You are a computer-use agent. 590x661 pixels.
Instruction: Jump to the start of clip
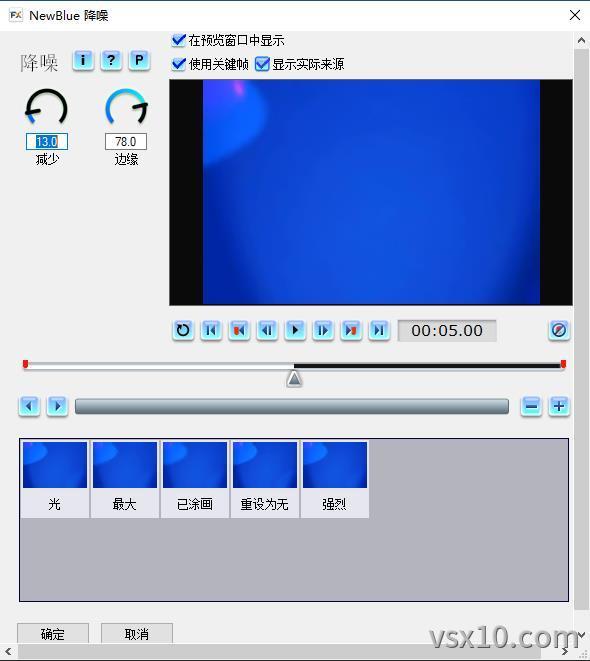(211, 330)
